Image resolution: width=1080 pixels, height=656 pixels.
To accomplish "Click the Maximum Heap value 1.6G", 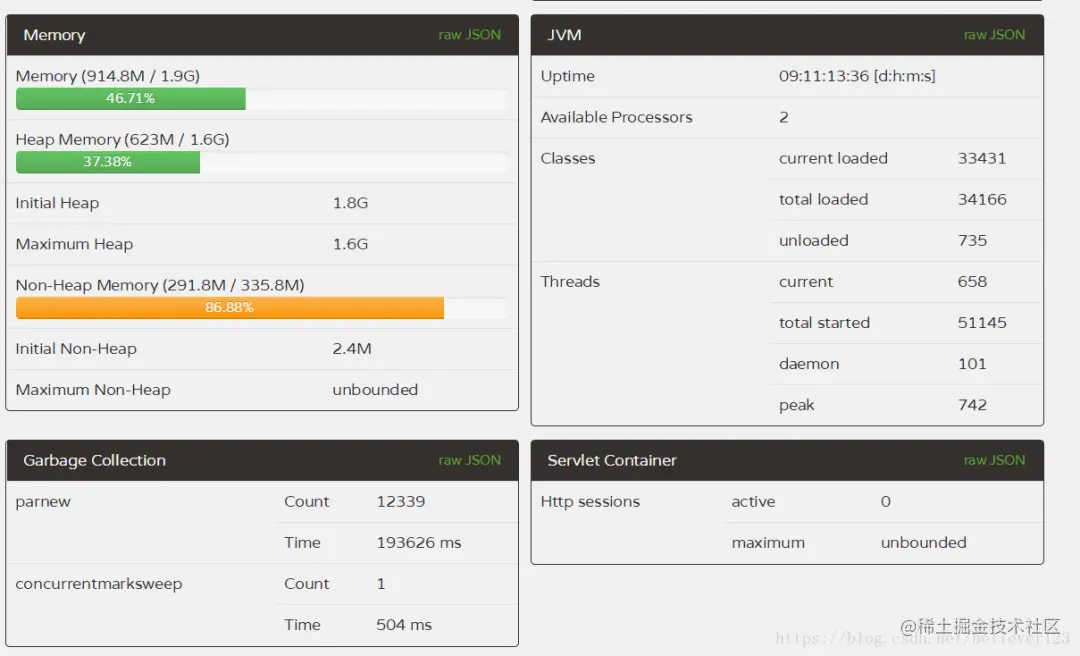I will [x=351, y=245].
